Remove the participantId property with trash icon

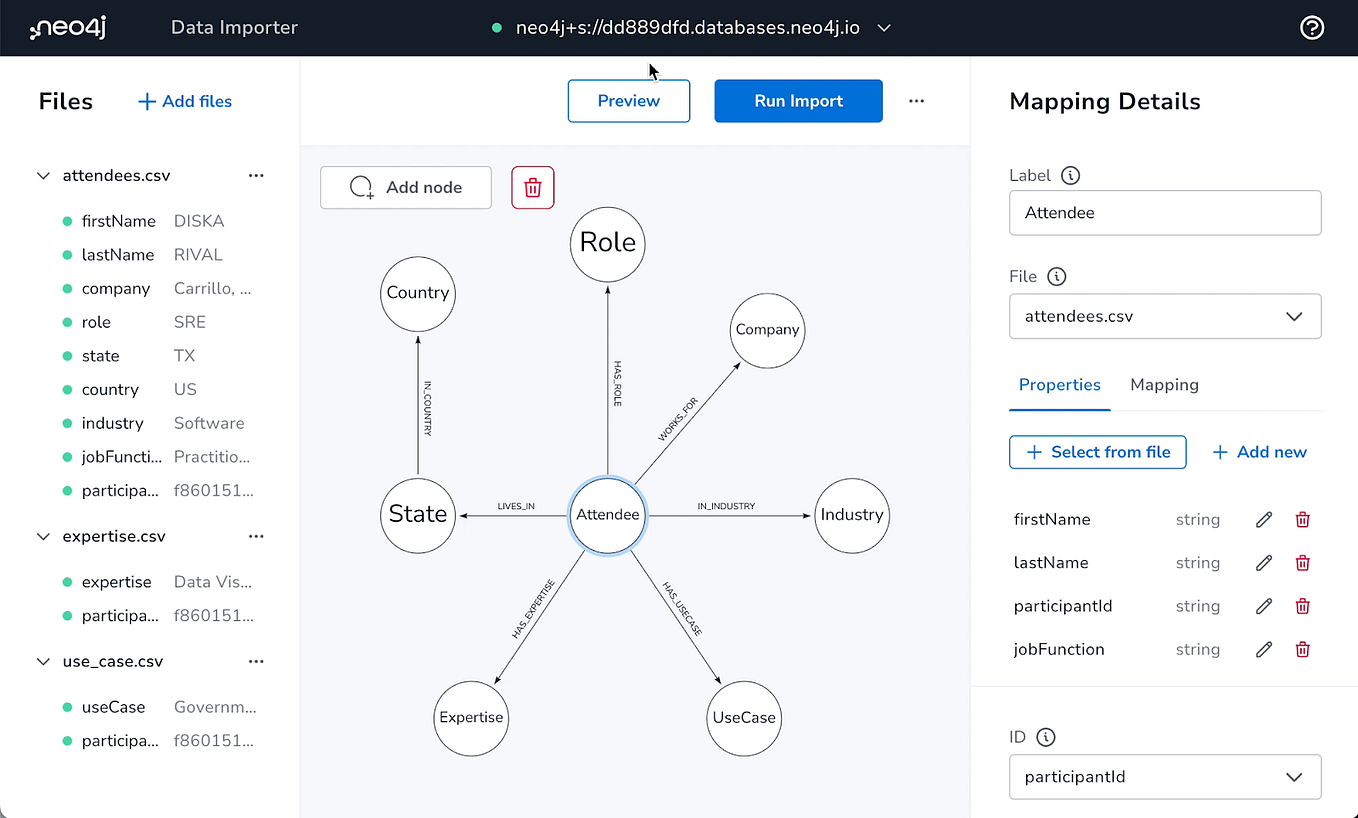(1302, 606)
